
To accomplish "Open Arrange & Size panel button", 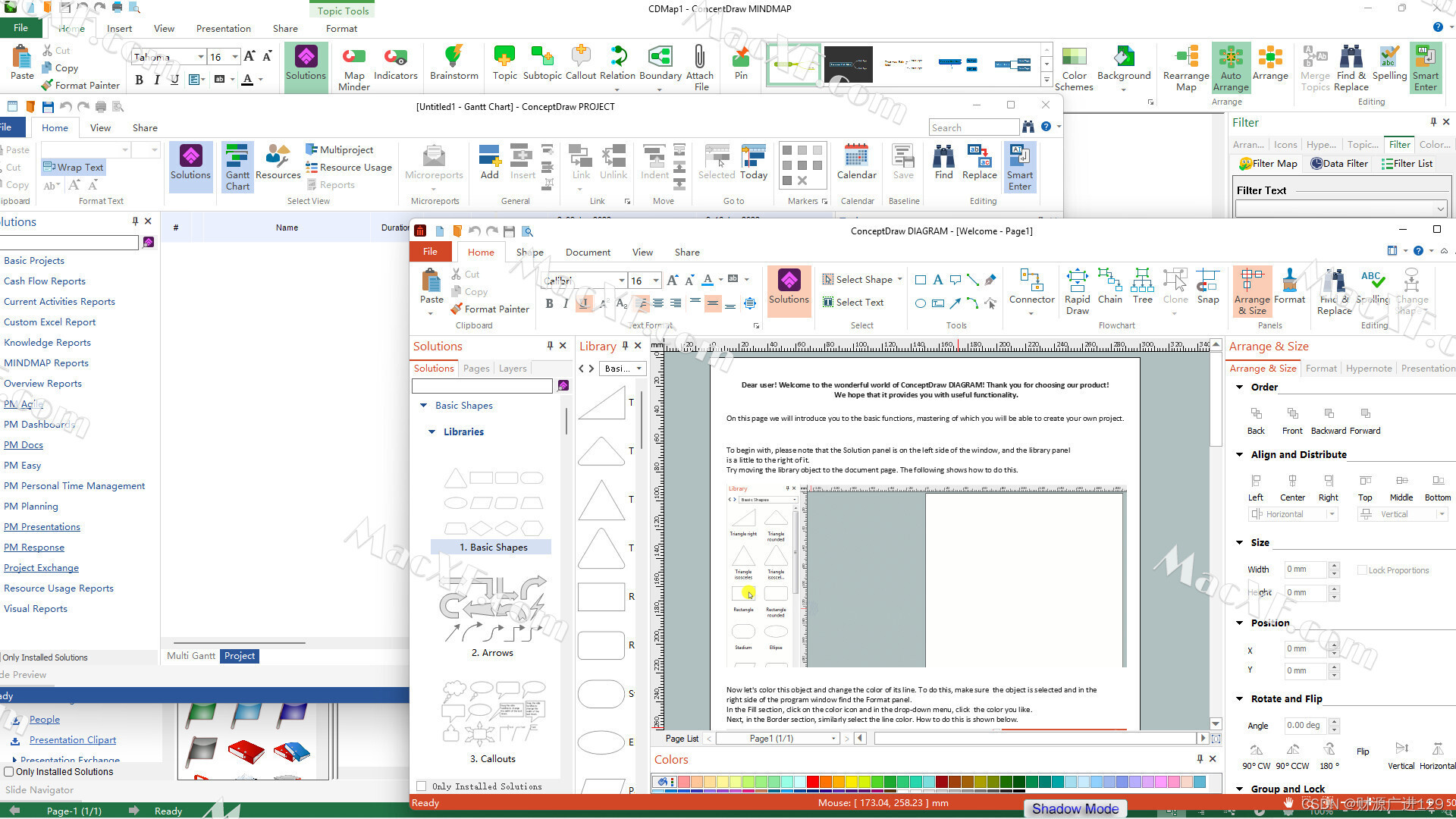I will pos(1252,291).
